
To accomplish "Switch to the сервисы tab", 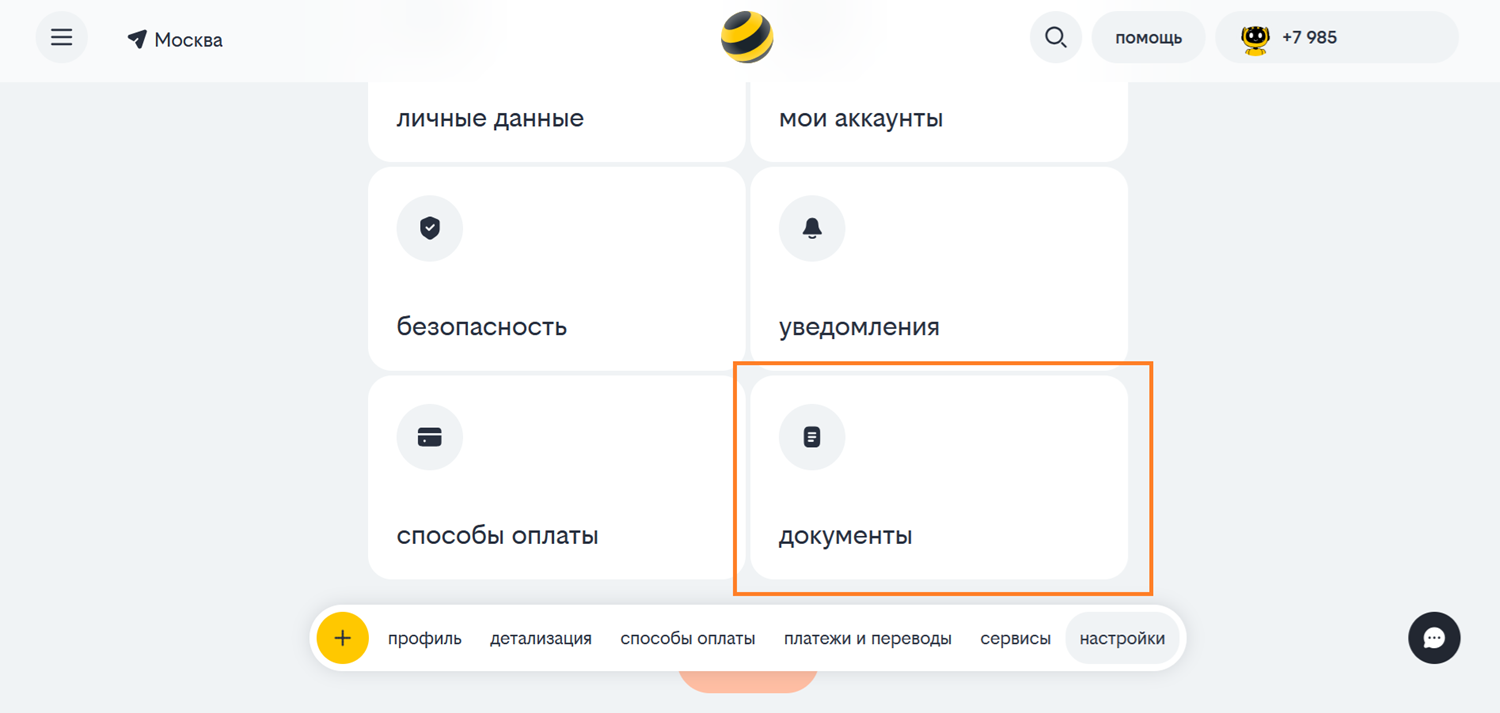I will (x=1016, y=638).
